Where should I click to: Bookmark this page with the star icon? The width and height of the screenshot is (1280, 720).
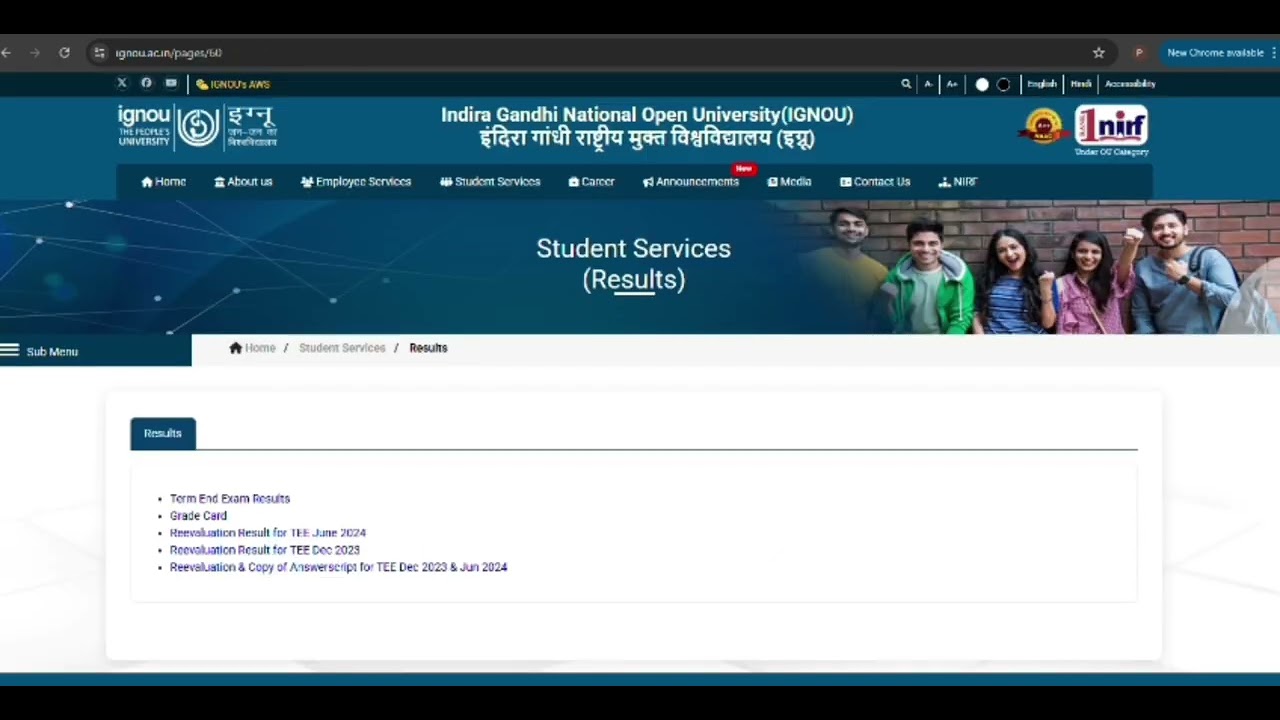[1099, 53]
